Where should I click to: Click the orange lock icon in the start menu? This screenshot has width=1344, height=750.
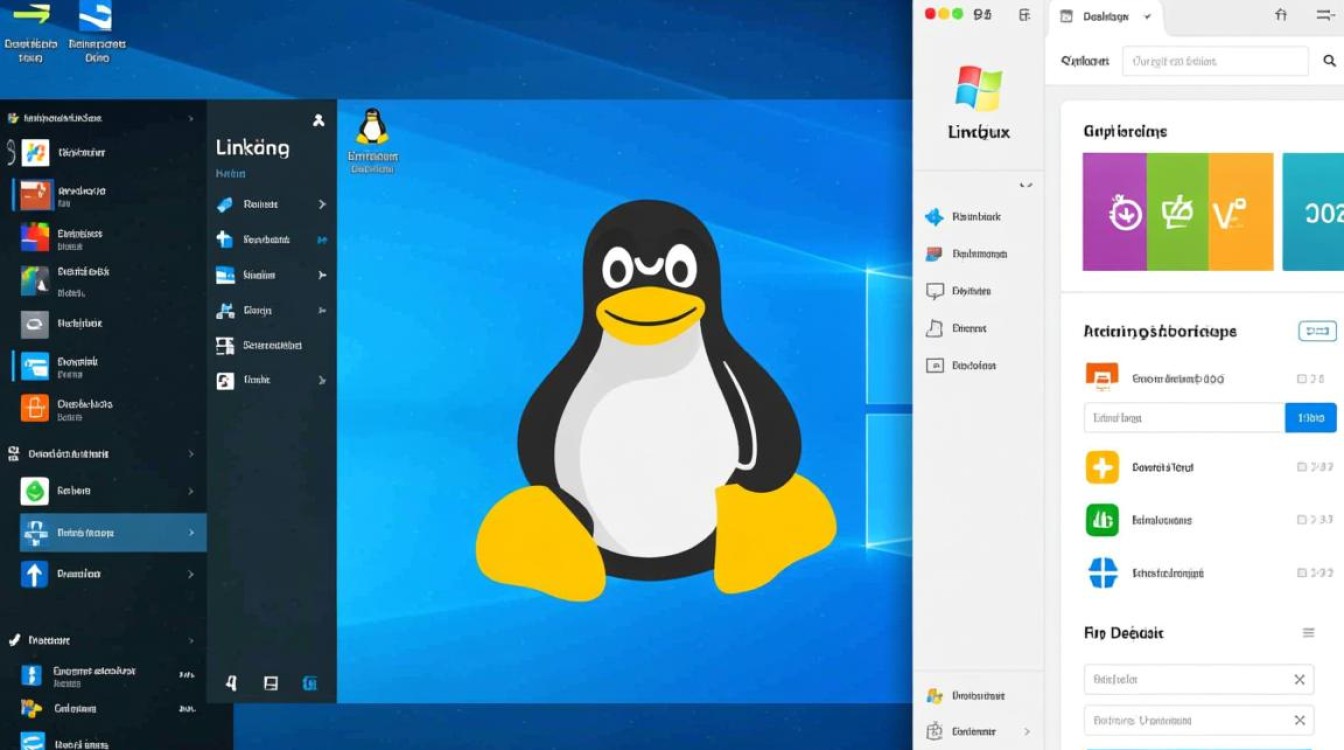[35, 408]
